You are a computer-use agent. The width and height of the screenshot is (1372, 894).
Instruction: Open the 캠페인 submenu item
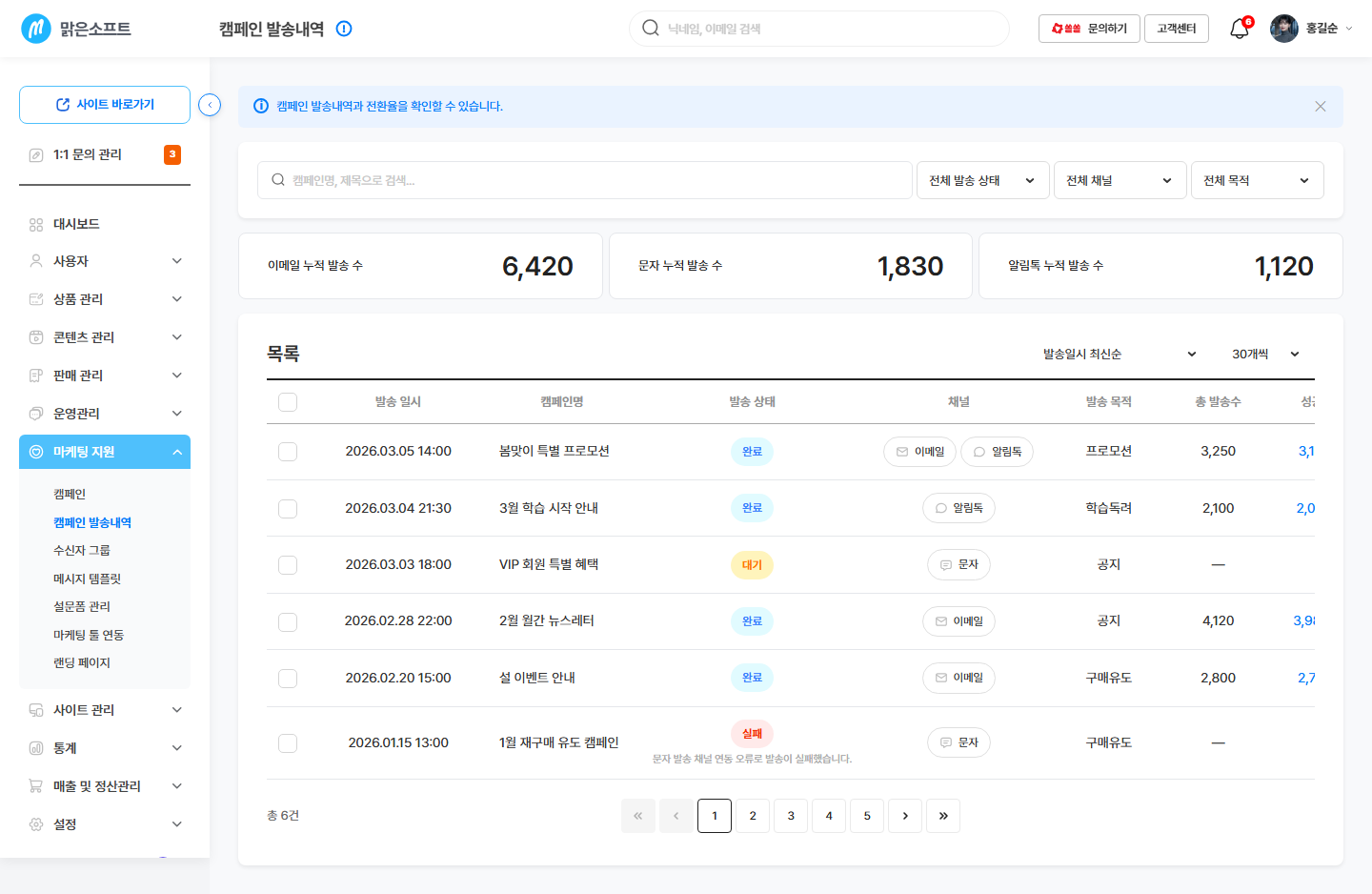coord(70,494)
